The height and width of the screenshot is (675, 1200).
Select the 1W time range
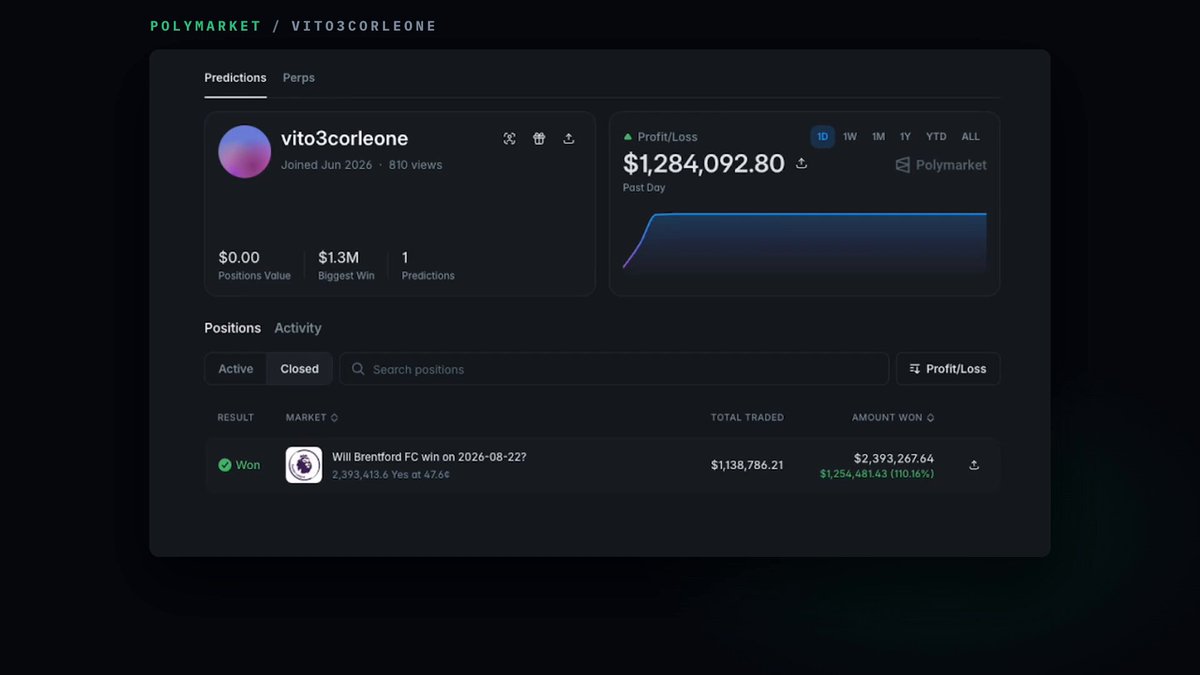pyautogui.click(x=850, y=137)
